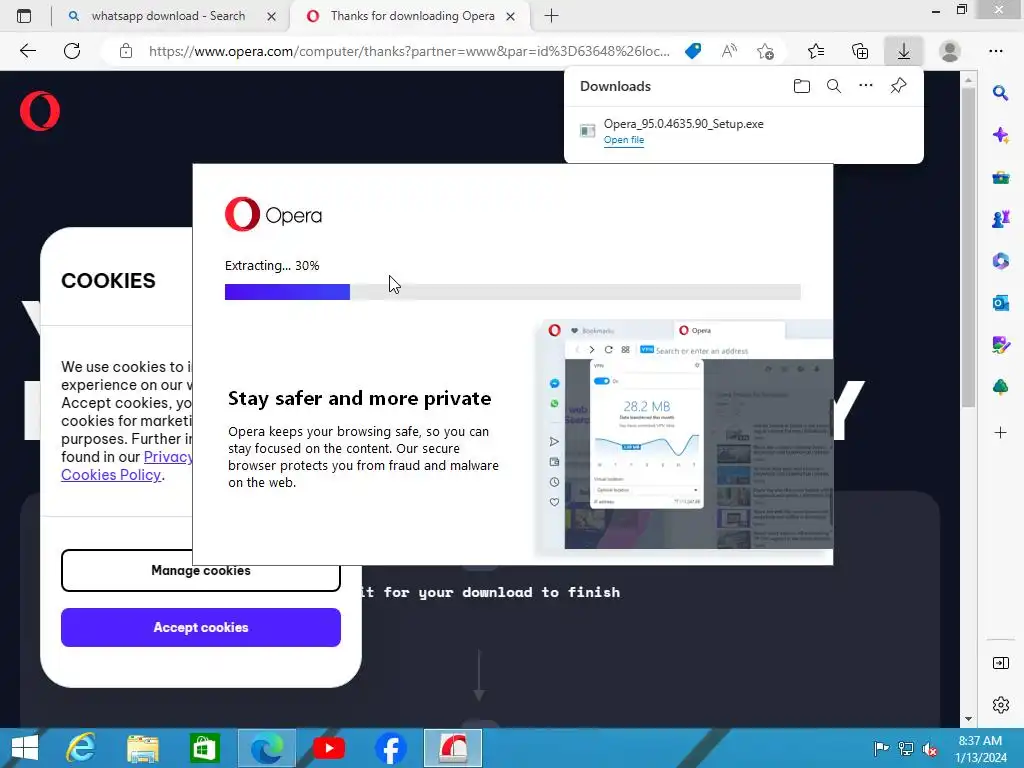1024x768 pixels.
Task: Open sidebar Games chess icon
Action: click(x=1000, y=219)
